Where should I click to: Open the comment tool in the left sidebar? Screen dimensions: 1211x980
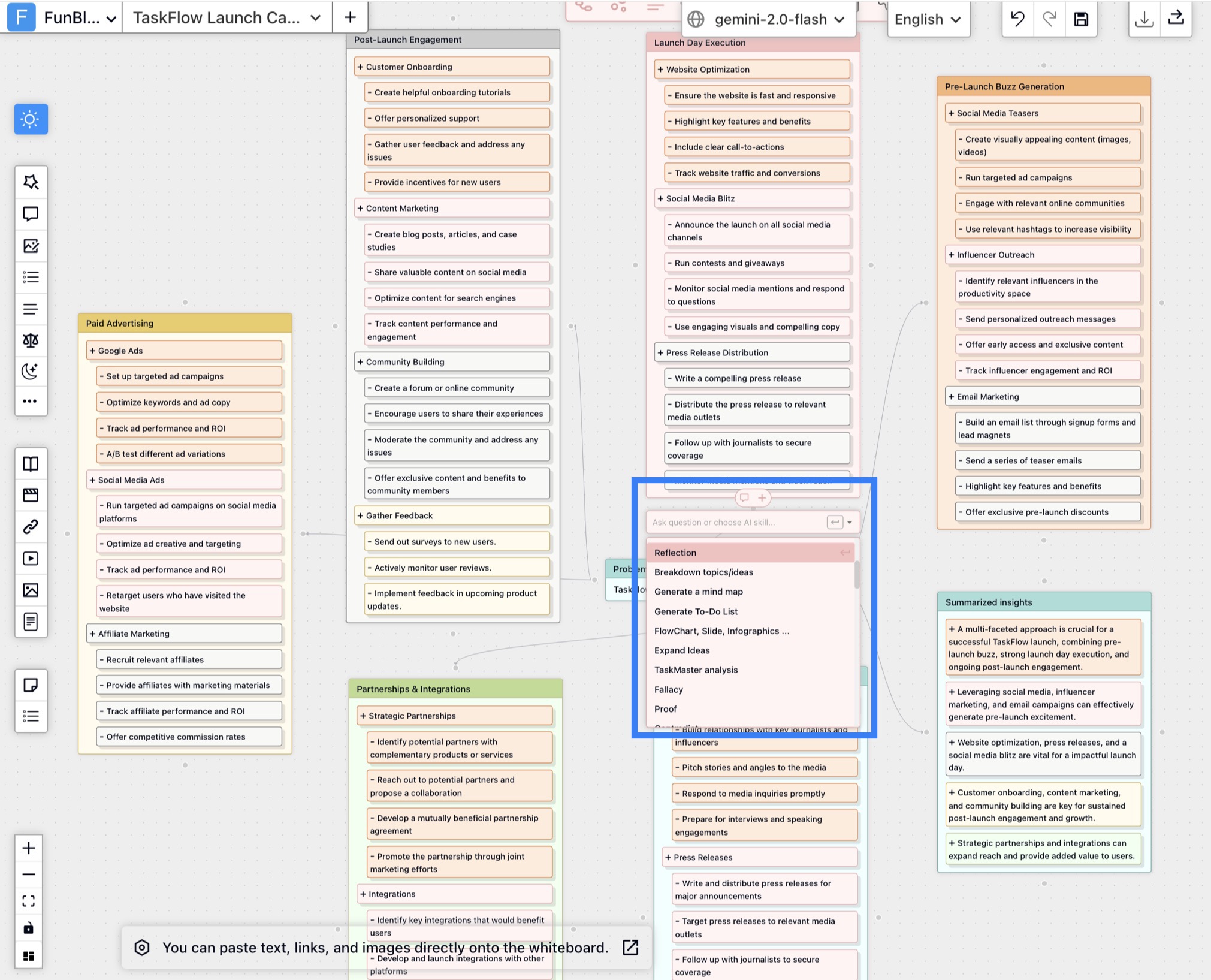[x=31, y=214]
